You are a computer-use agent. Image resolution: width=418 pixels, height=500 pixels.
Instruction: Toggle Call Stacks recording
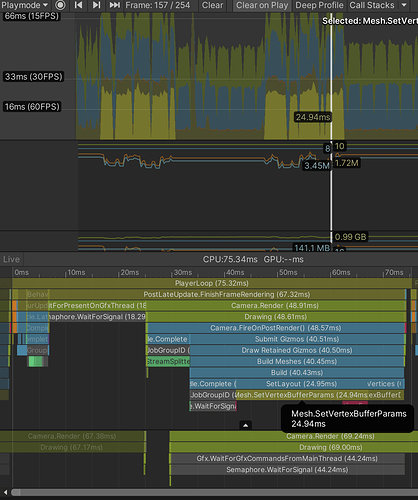(372, 5)
